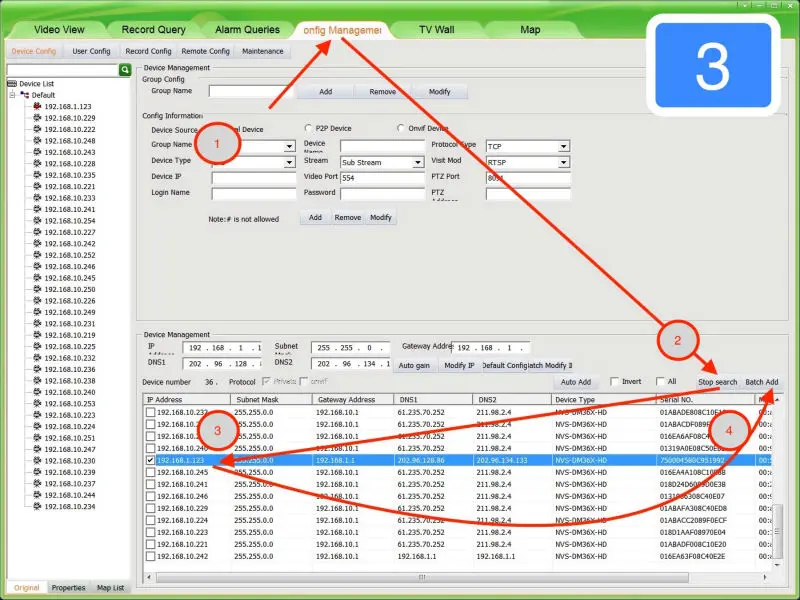The height and width of the screenshot is (600, 800).
Task: Tick the 192.168.10.246 row checkbox in table
Action: click(151, 496)
